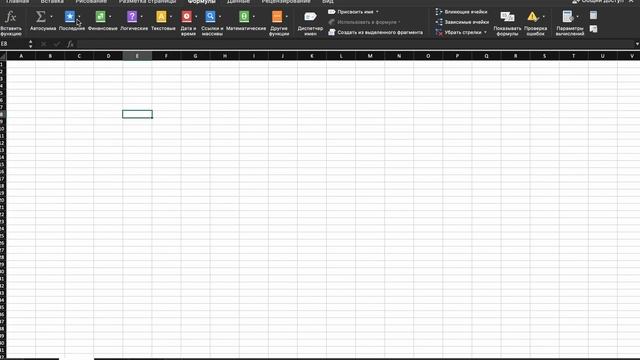Open the Другие функции icon

(x=277, y=17)
